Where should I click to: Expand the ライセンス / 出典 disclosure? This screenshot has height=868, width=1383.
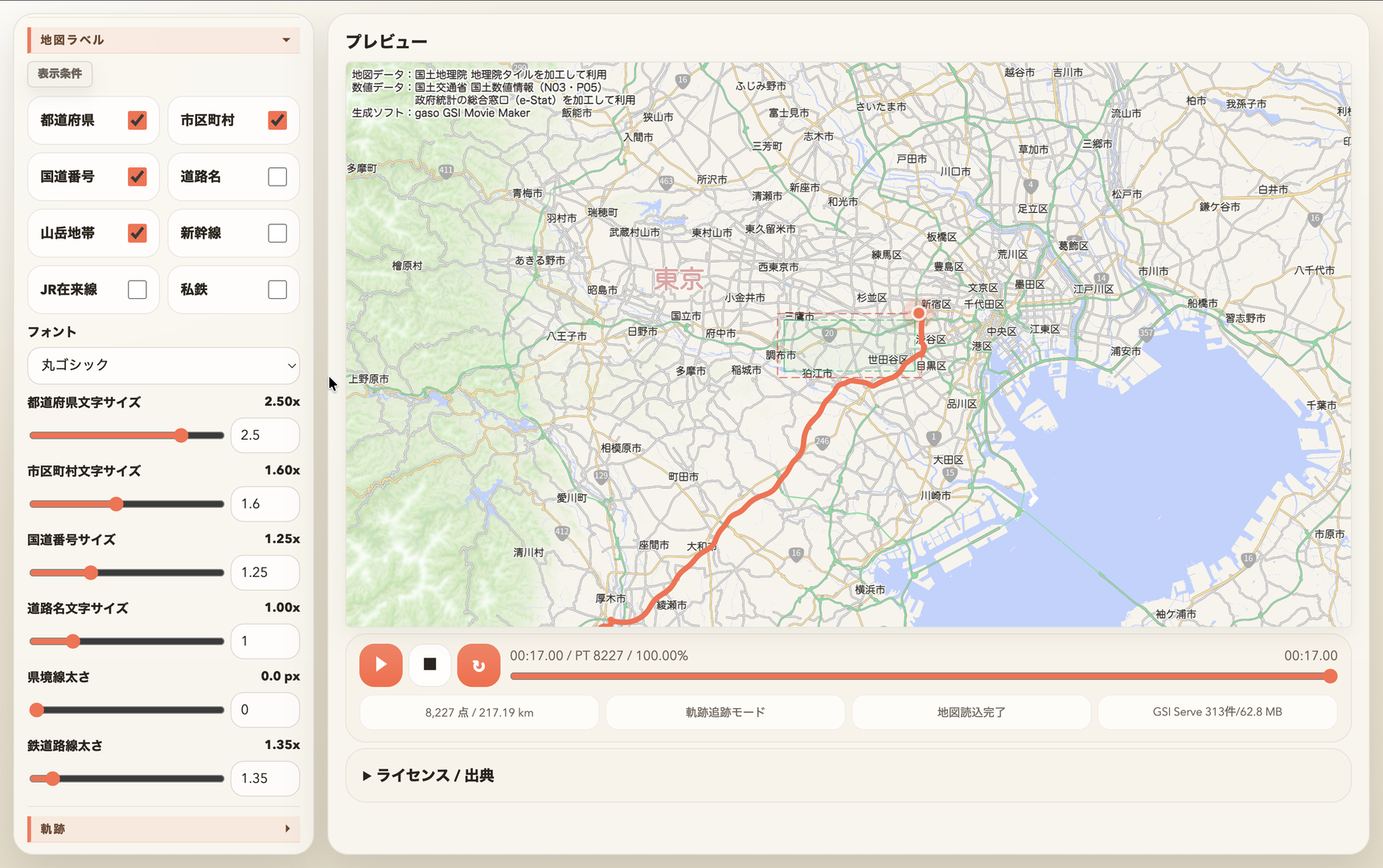[428, 776]
